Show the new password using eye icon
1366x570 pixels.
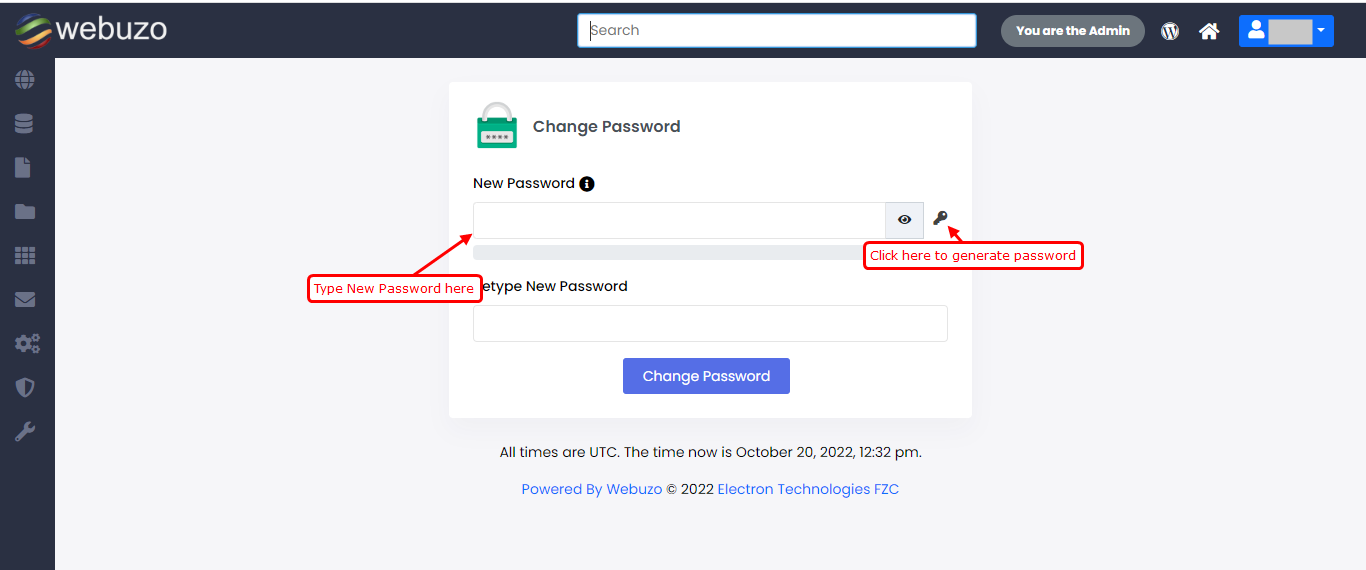tap(904, 220)
